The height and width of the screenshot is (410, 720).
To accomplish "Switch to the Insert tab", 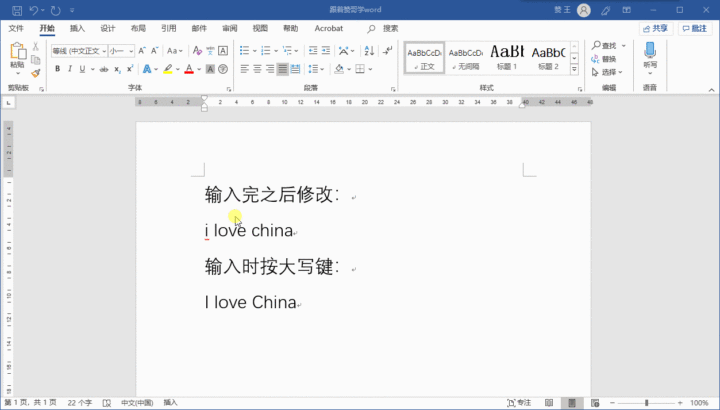I will point(77,28).
